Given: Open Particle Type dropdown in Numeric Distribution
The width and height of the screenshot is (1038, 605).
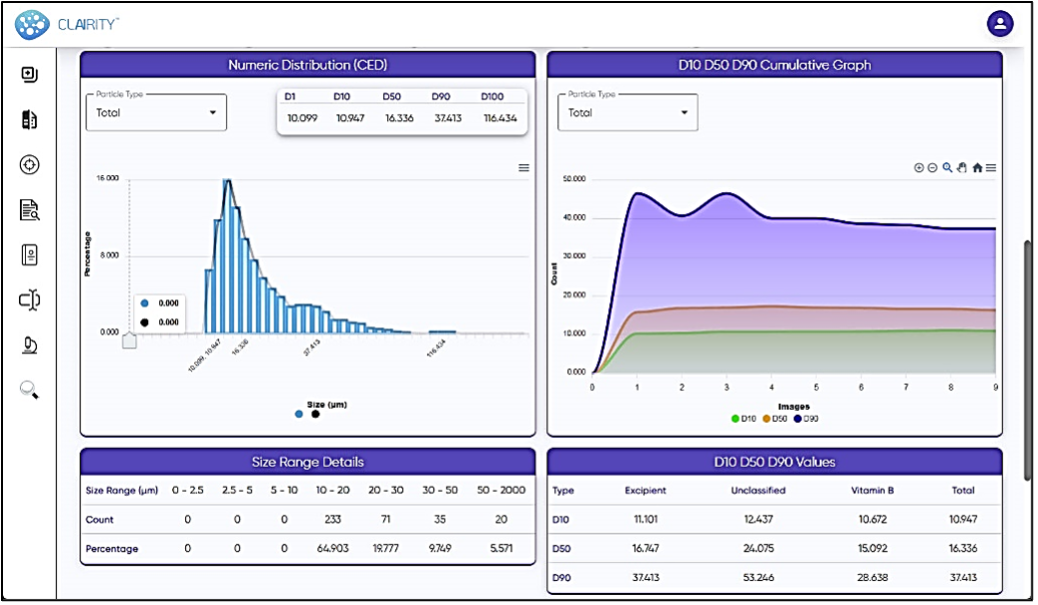Looking at the screenshot, I should pyautogui.click(x=156, y=113).
